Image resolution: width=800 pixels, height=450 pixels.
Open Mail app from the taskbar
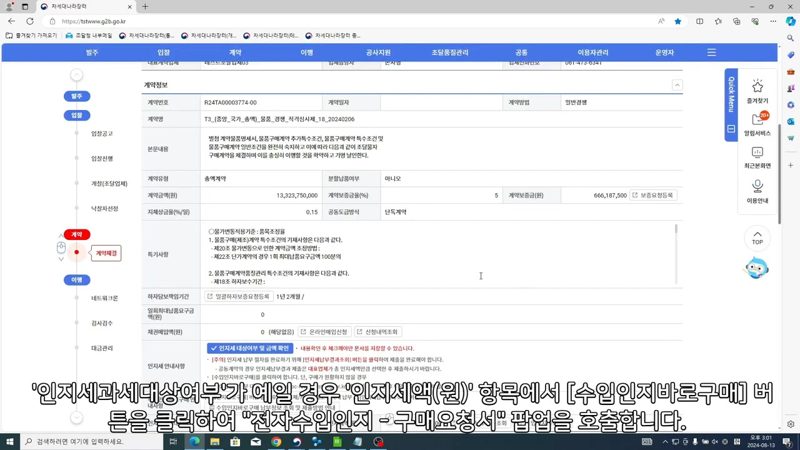256,442
